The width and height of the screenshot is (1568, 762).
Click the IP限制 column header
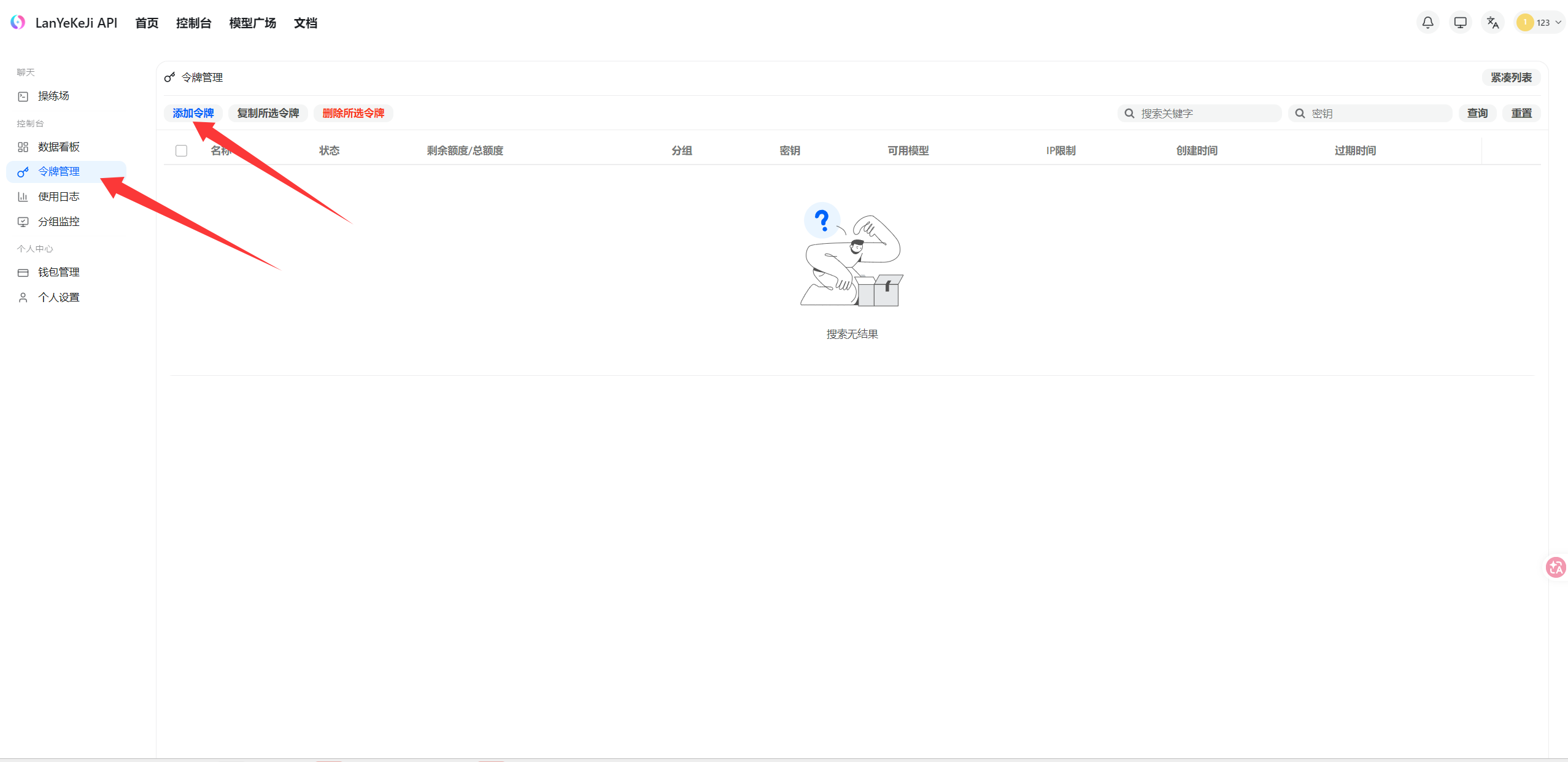[x=1061, y=151]
